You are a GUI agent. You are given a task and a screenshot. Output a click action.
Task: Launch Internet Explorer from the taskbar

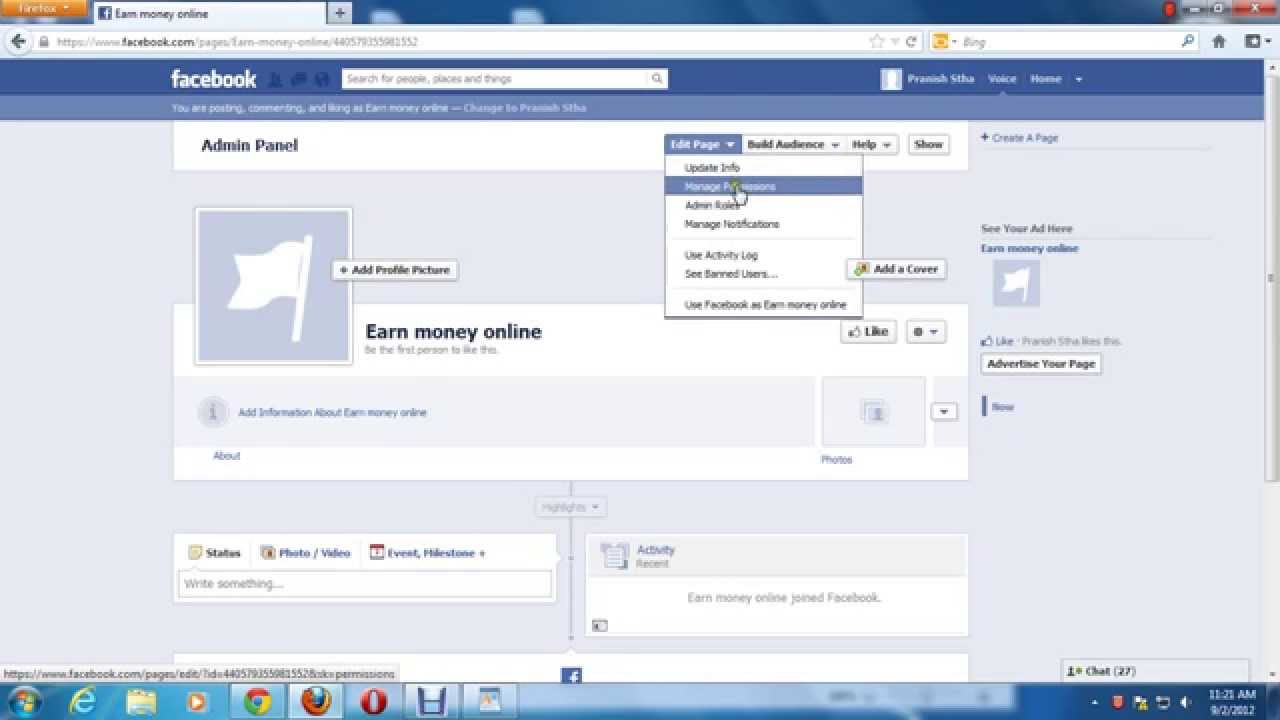[82, 702]
